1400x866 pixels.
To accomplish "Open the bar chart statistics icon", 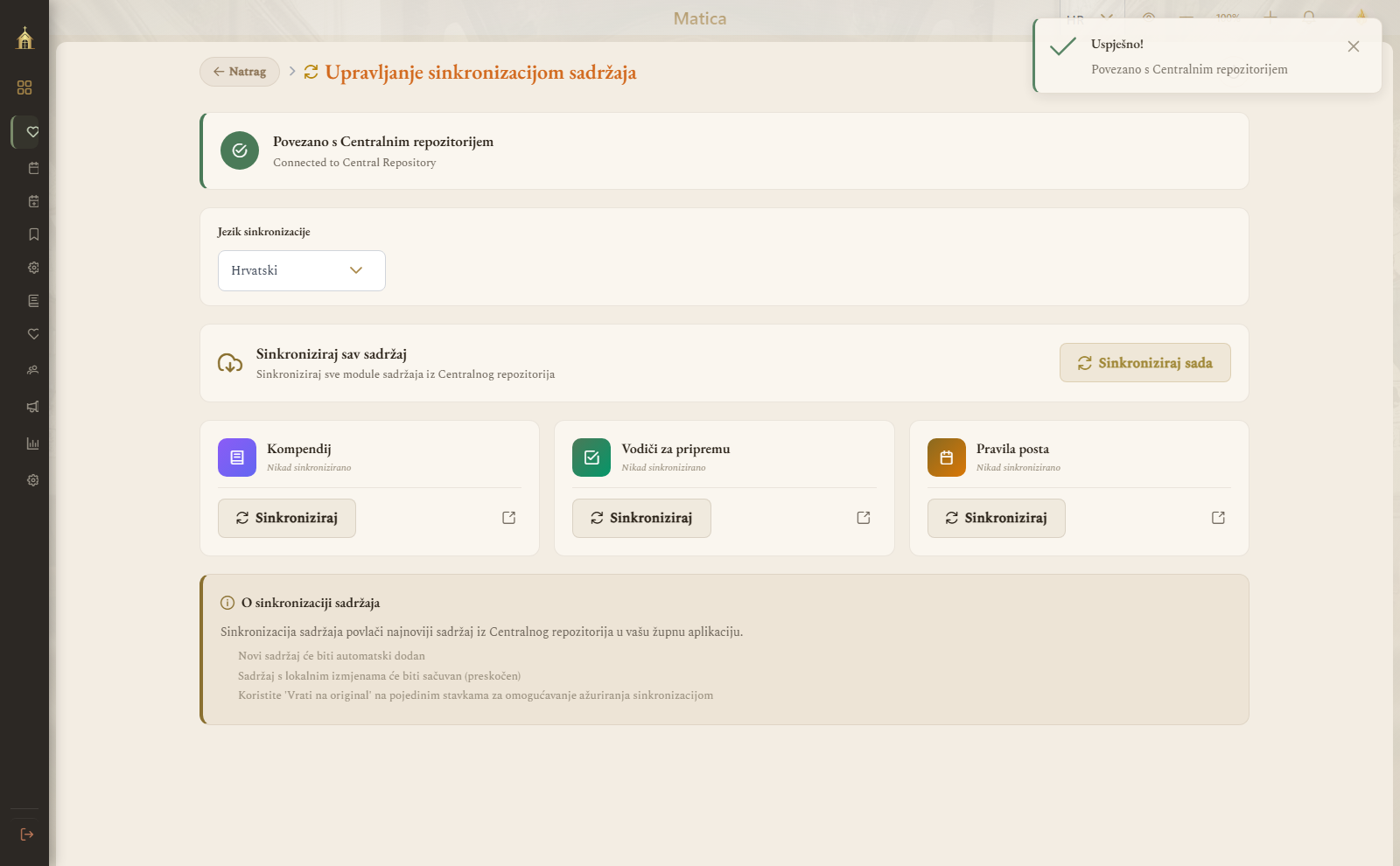I will tap(33, 443).
